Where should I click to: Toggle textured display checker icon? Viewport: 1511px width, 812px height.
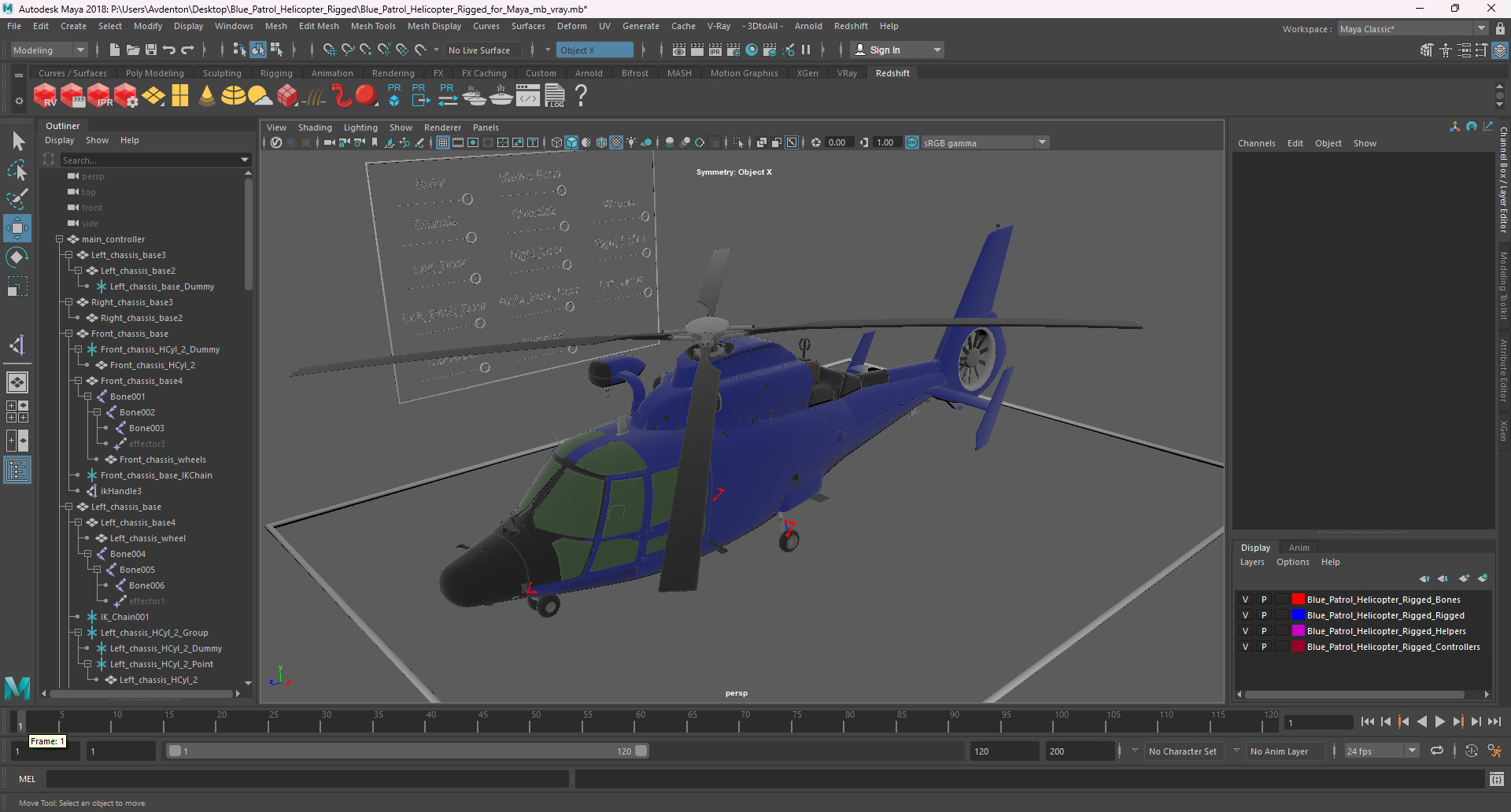pyautogui.click(x=617, y=142)
